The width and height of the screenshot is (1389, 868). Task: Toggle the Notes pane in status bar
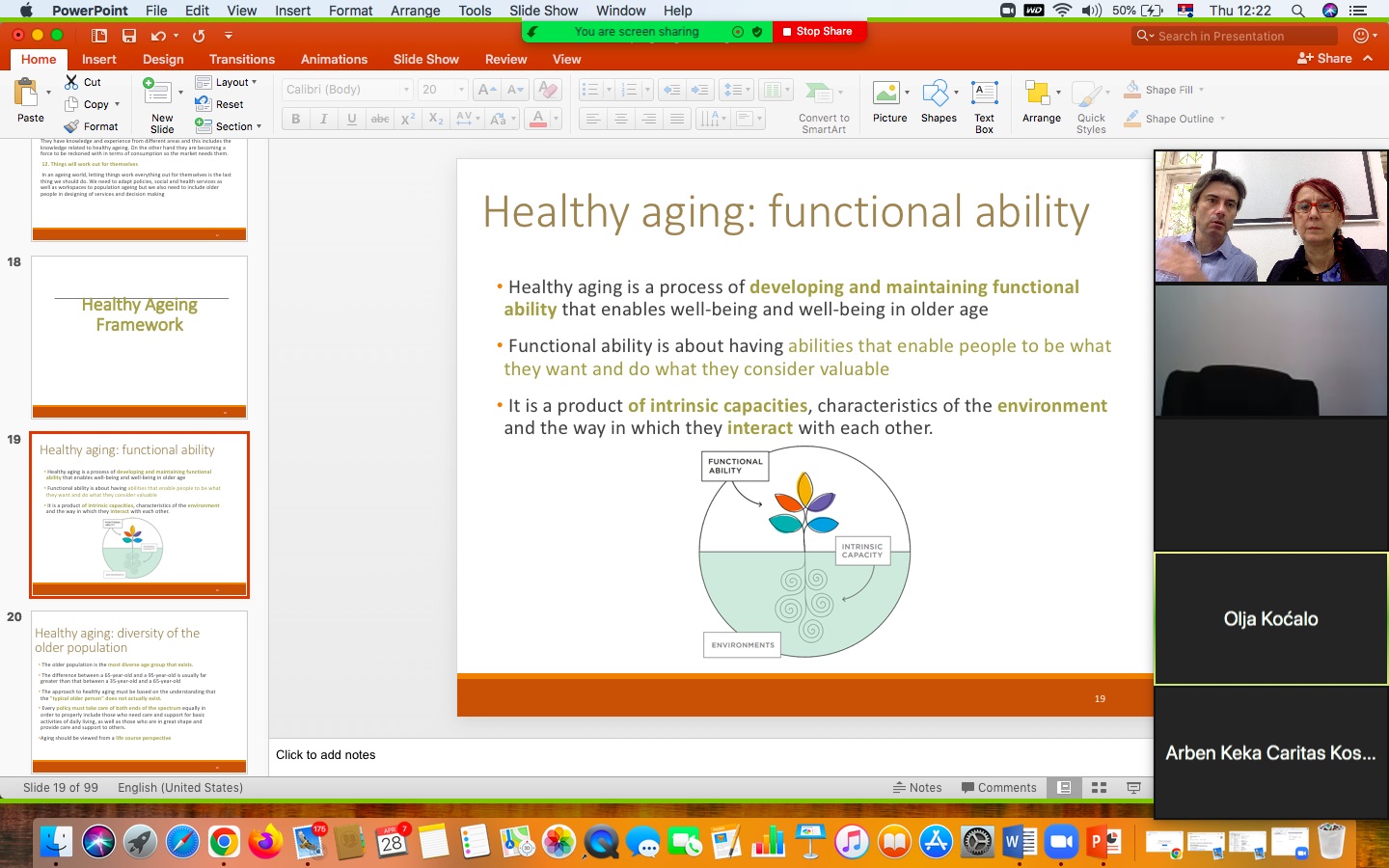pyautogui.click(x=917, y=788)
